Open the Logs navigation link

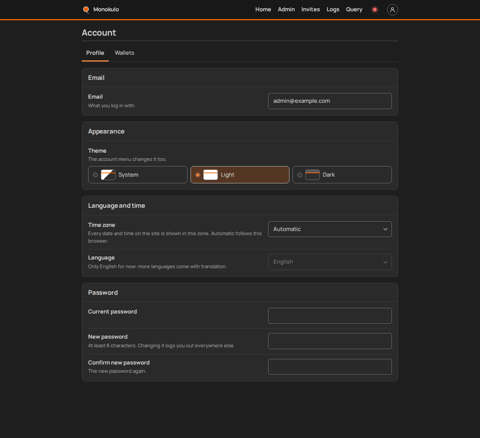pyautogui.click(x=333, y=10)
